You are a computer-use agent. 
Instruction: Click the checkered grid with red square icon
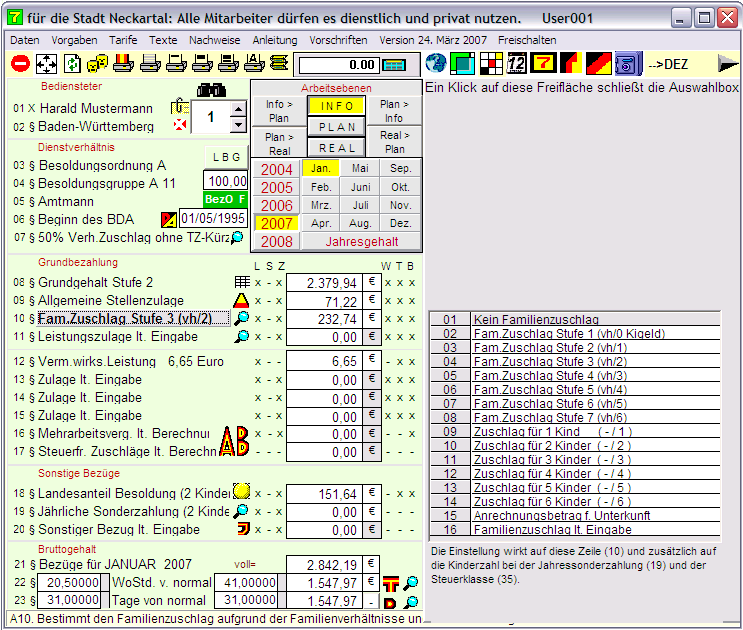click(491, 63)
